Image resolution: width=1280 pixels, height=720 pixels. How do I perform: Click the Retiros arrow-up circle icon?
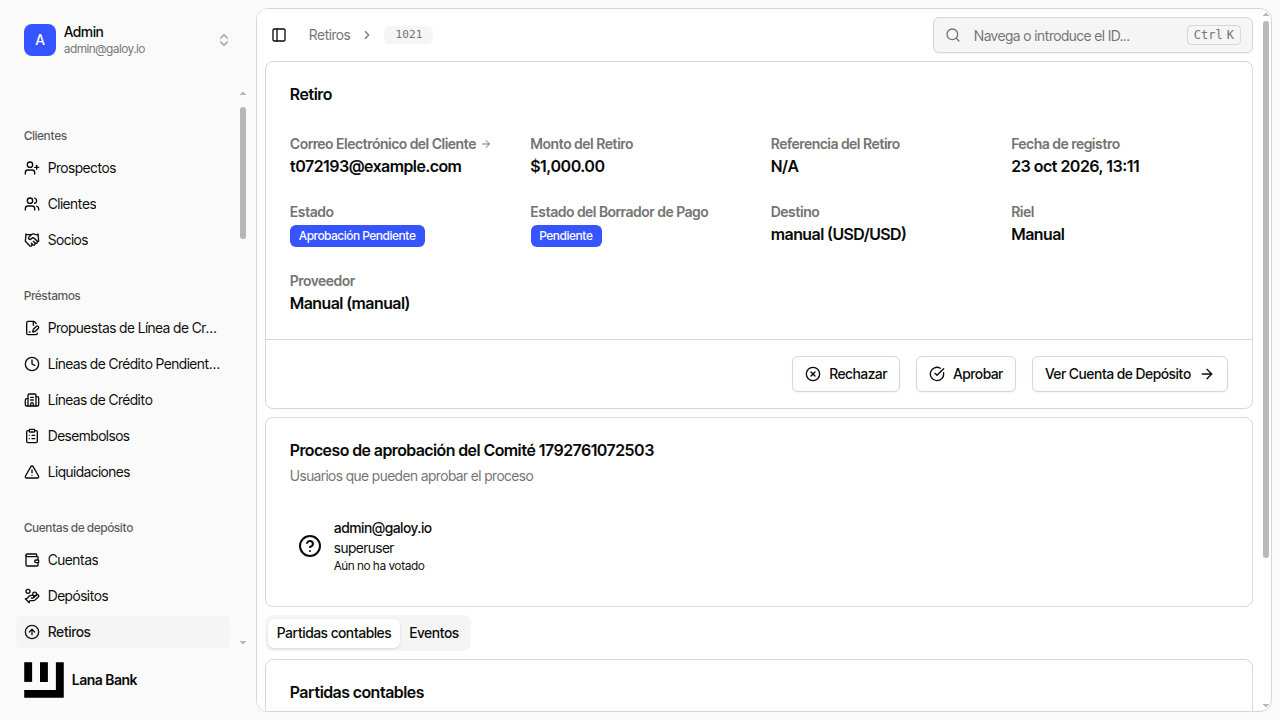point(32,632)
